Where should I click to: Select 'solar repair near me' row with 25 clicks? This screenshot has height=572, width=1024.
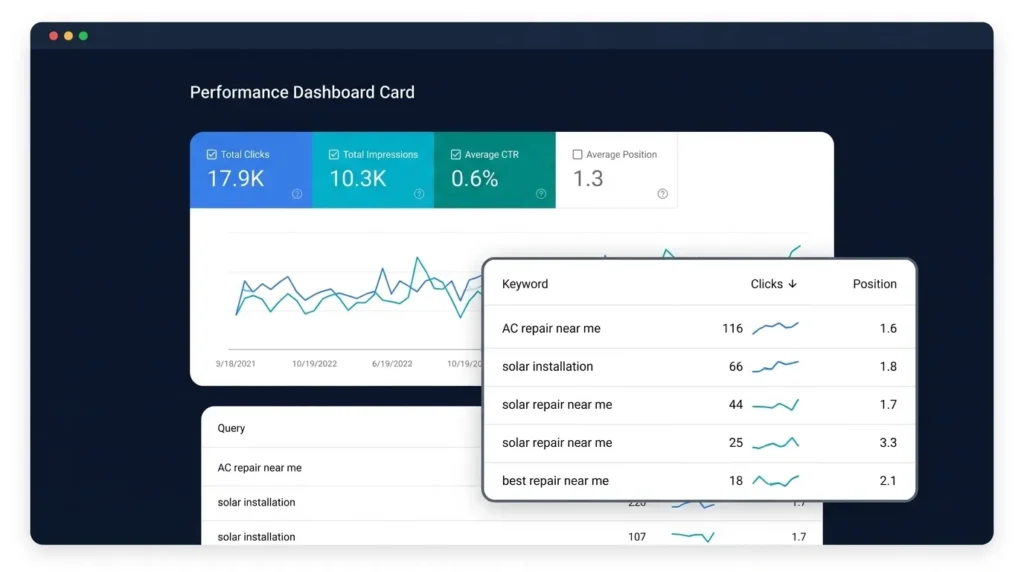point(699,443)
